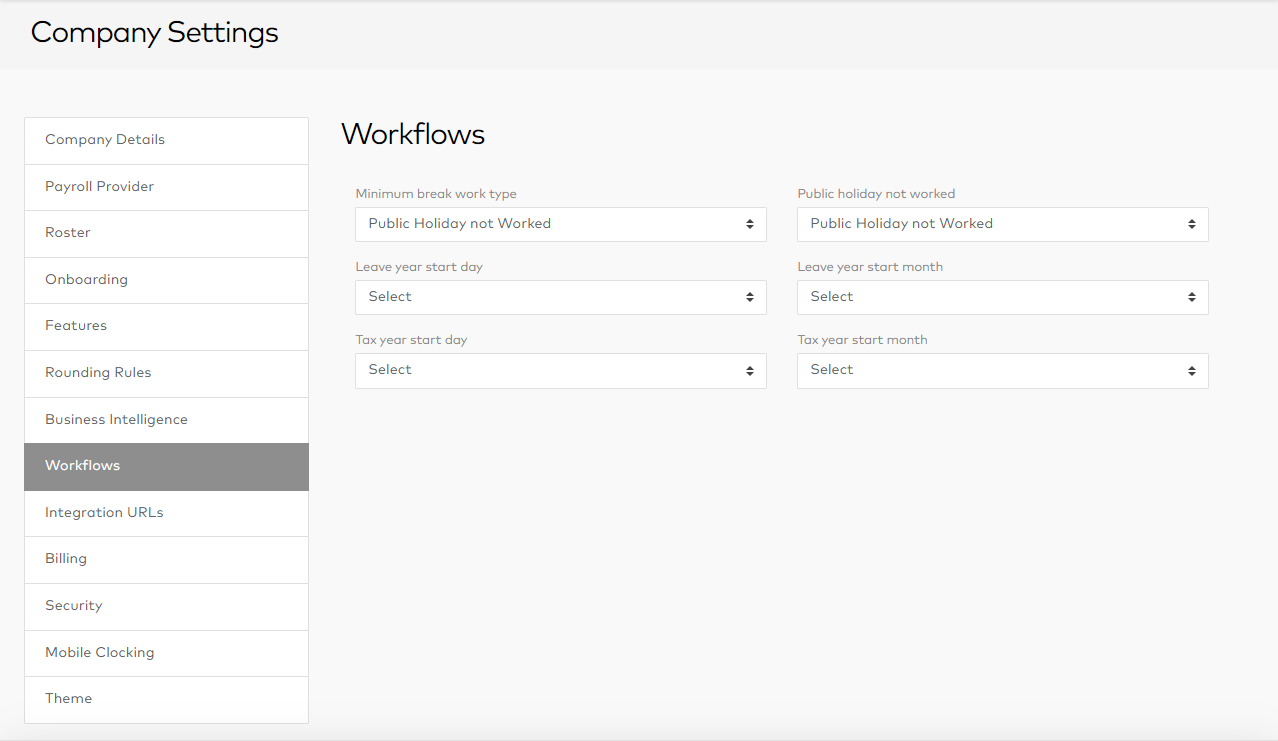Open the Onboarding settings page
The image size is (1278, 741).
pyautogui.click(x=166, y=280)
